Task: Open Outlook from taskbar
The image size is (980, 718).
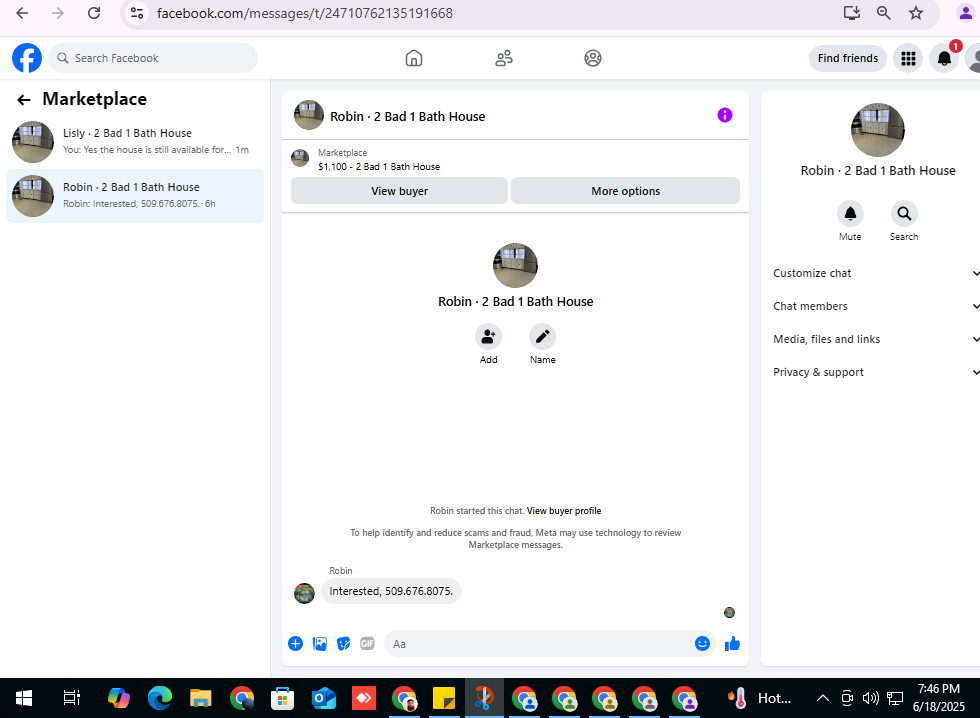Action: point(324,698)
